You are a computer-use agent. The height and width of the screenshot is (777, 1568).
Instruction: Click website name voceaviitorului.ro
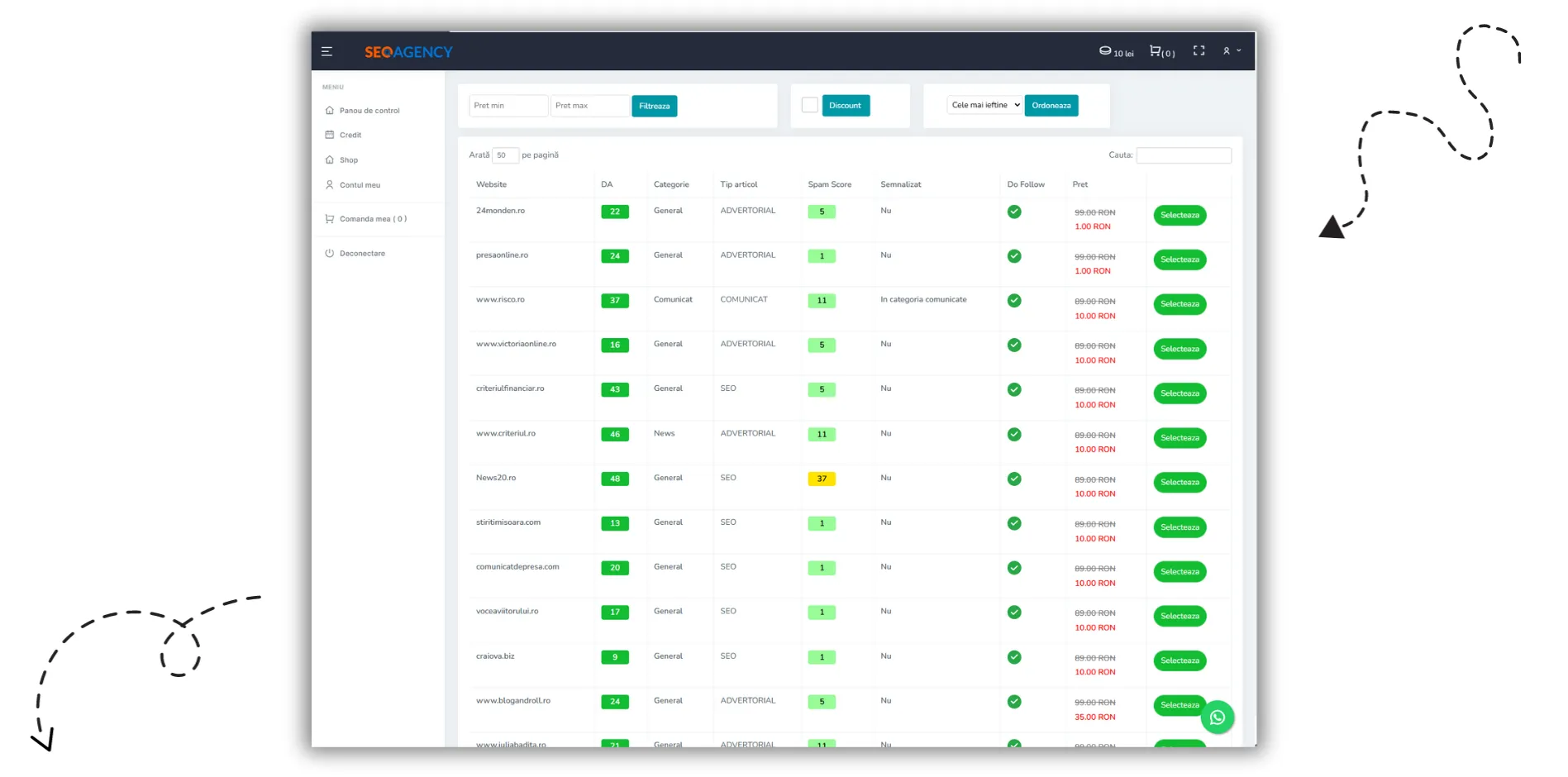(x=507, y=612)
